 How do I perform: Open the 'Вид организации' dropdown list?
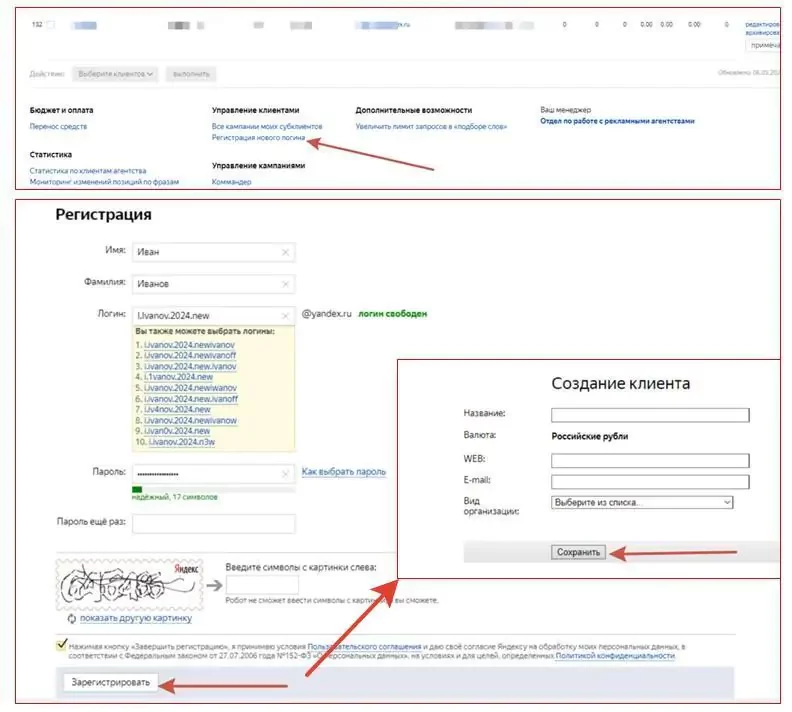(641, 502)
